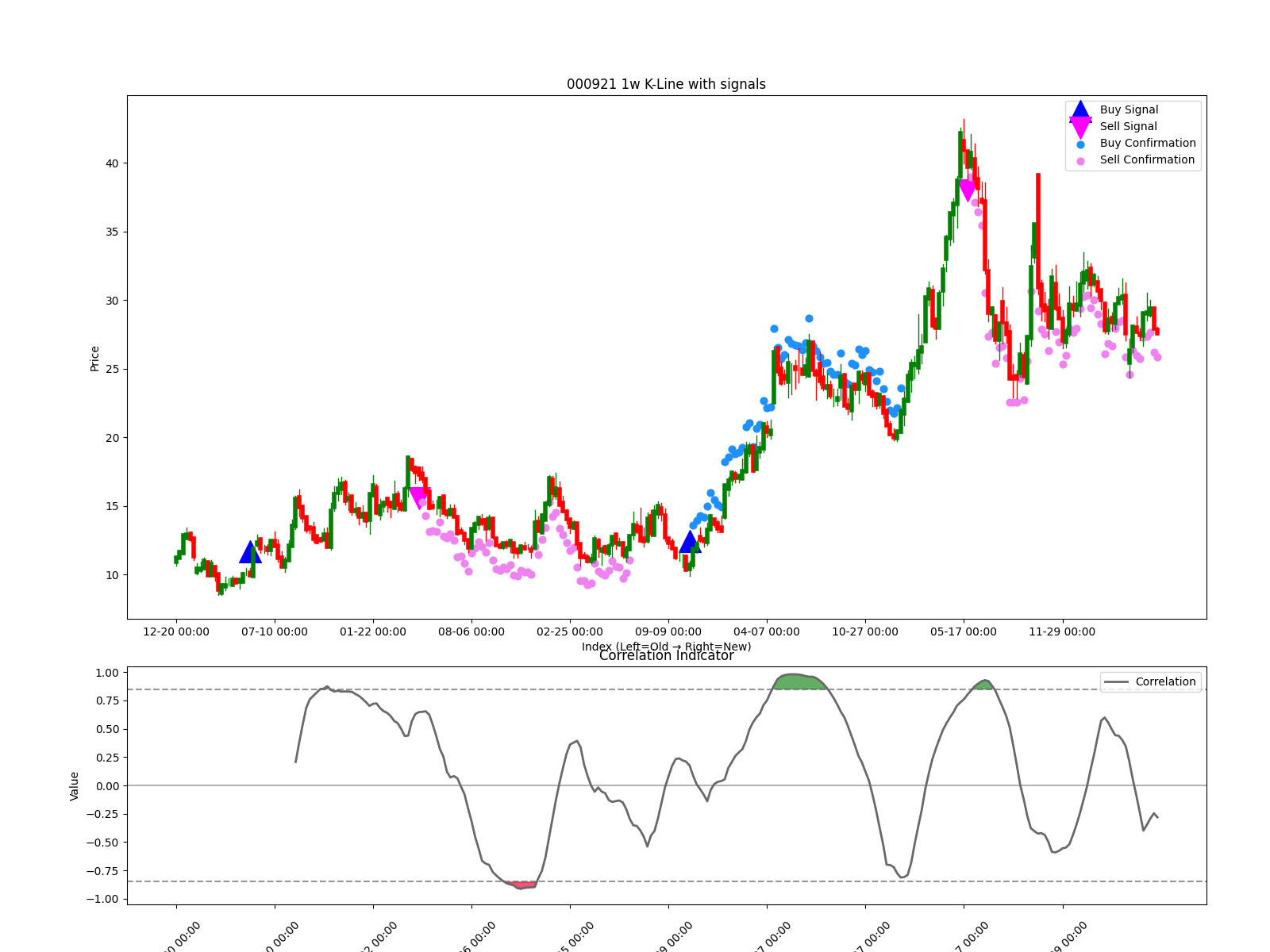Click the correlation tick label '−1.00'
The width and height of the screenshot is (1270, 952).
102,899
